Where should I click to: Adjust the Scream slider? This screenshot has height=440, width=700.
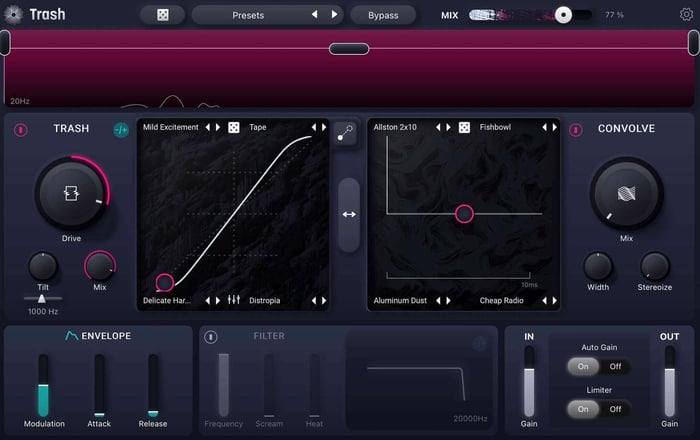click(269, 386)
